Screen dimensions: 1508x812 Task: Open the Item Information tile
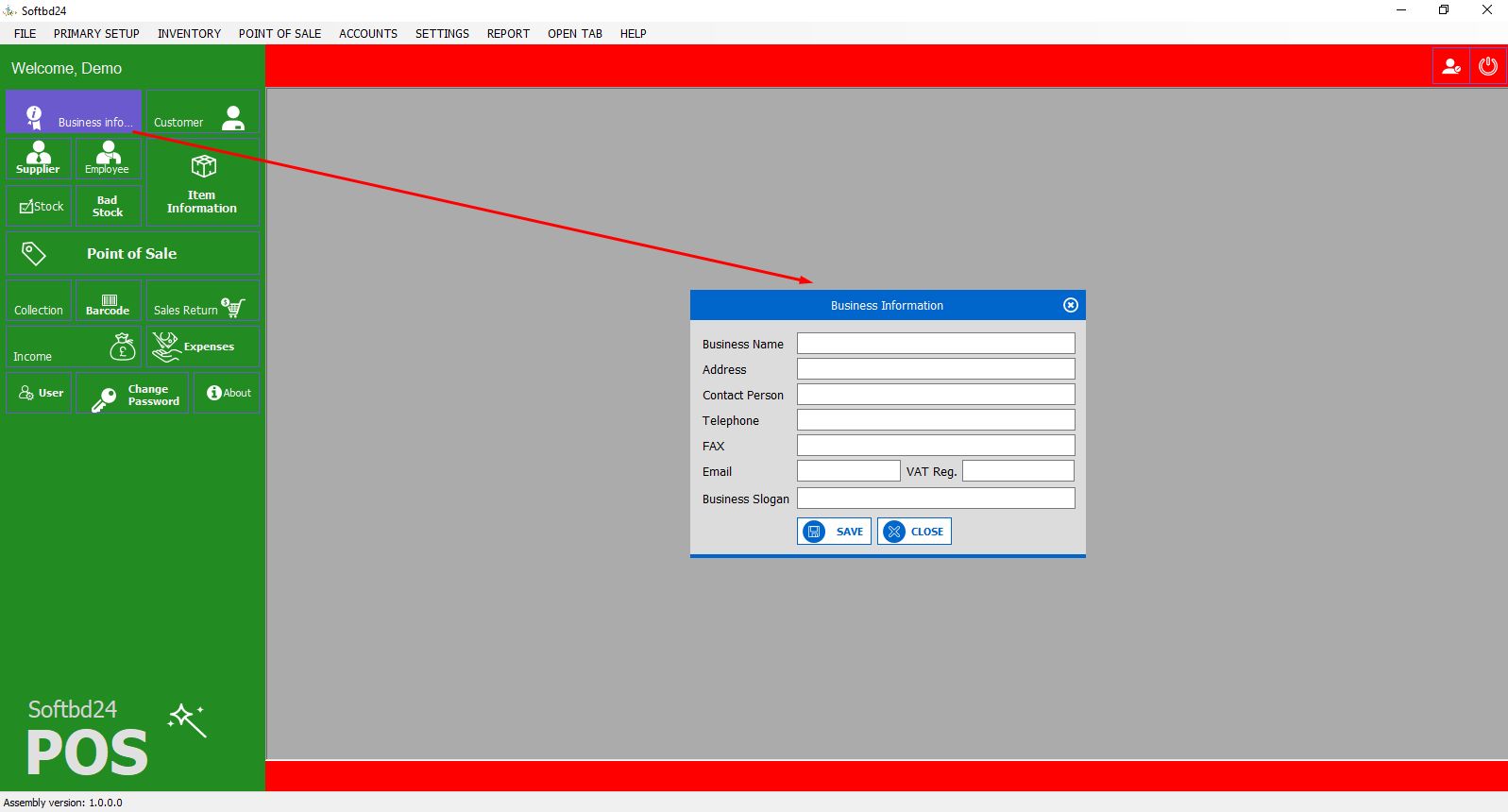pyautogui.click(x=202, y=181)
